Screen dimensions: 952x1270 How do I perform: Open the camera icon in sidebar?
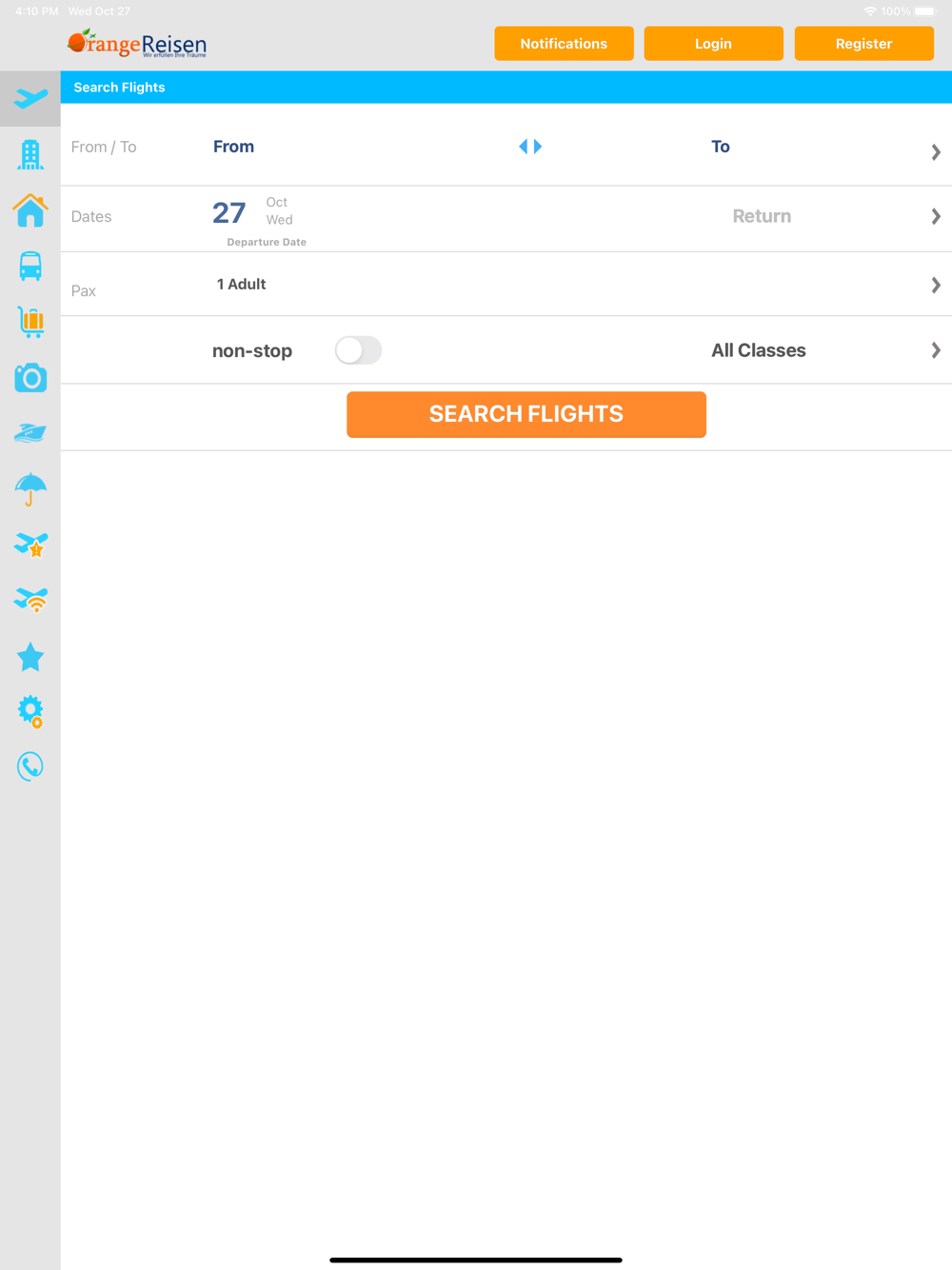30,378
